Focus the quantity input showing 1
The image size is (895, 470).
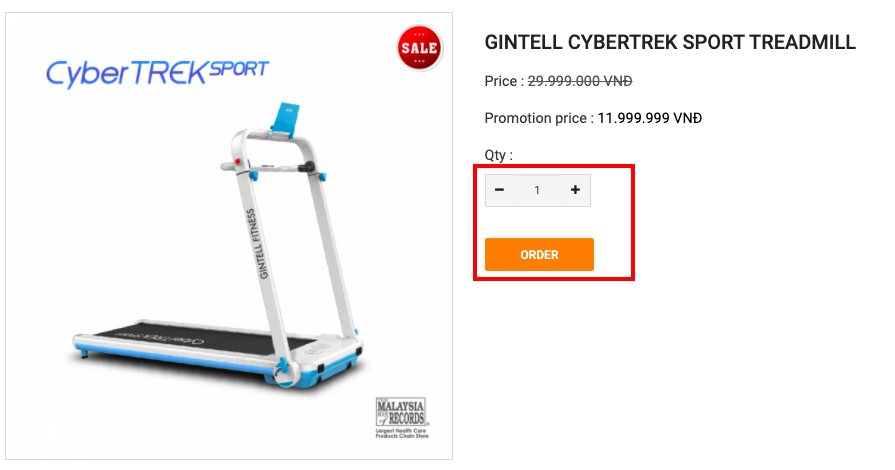537,190
